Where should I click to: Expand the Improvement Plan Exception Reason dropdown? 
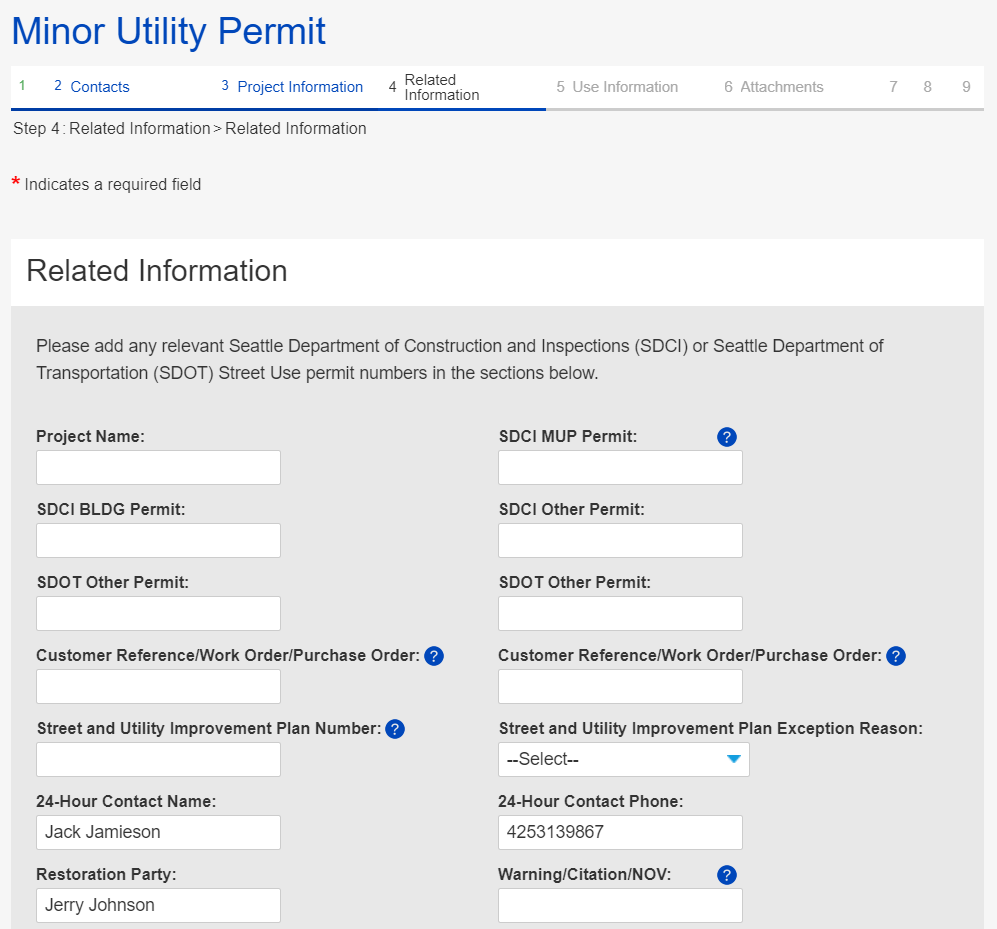coord(623,760)
